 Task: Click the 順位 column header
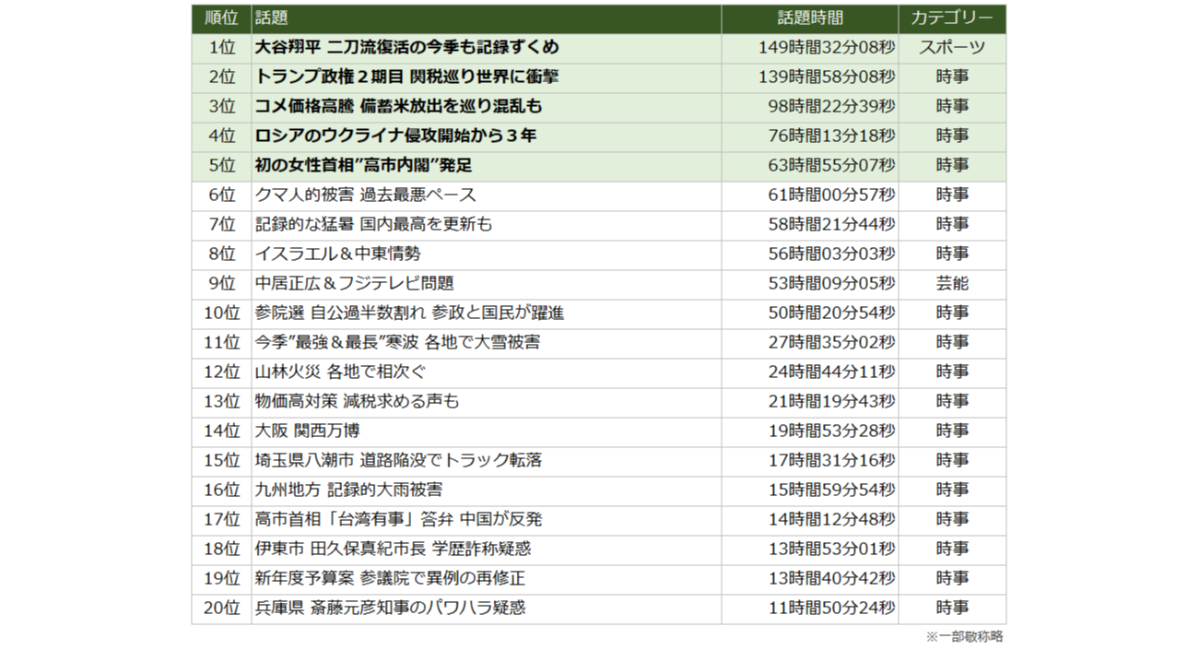tap(220, 18)
